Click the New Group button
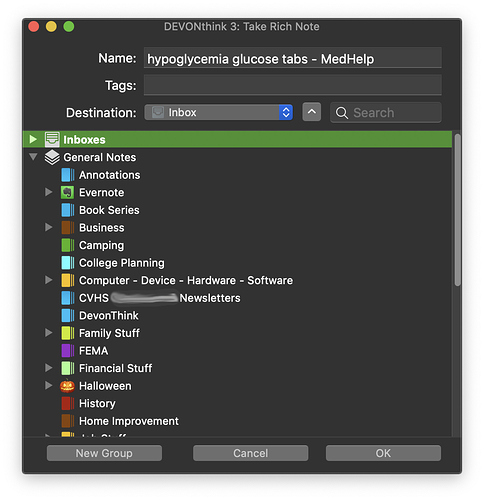Image resolution: width=484 pixels, height=500 pixels. (104, 453)
